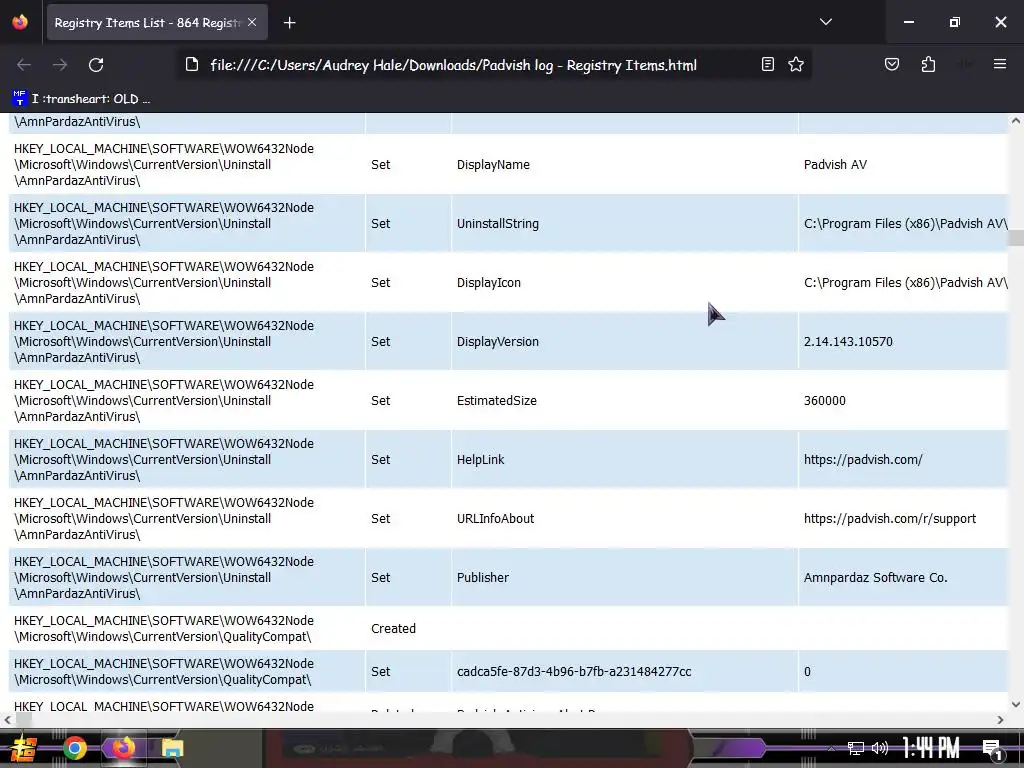This screenshot has height=768, width=1024.
Task: Click the 'DisplayVersion' cell
Action: coord(624,342)
